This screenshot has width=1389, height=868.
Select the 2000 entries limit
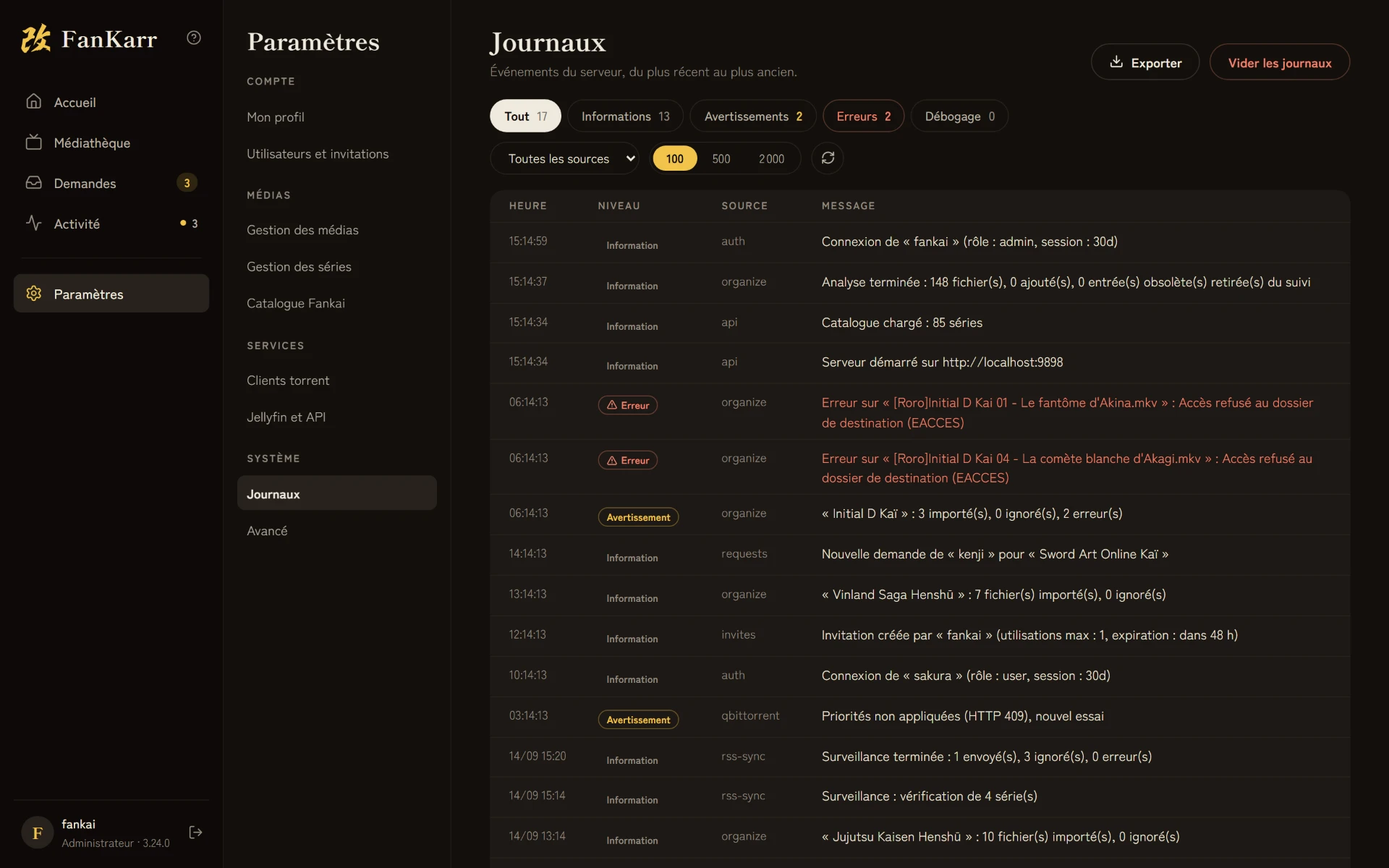[771, 158]
